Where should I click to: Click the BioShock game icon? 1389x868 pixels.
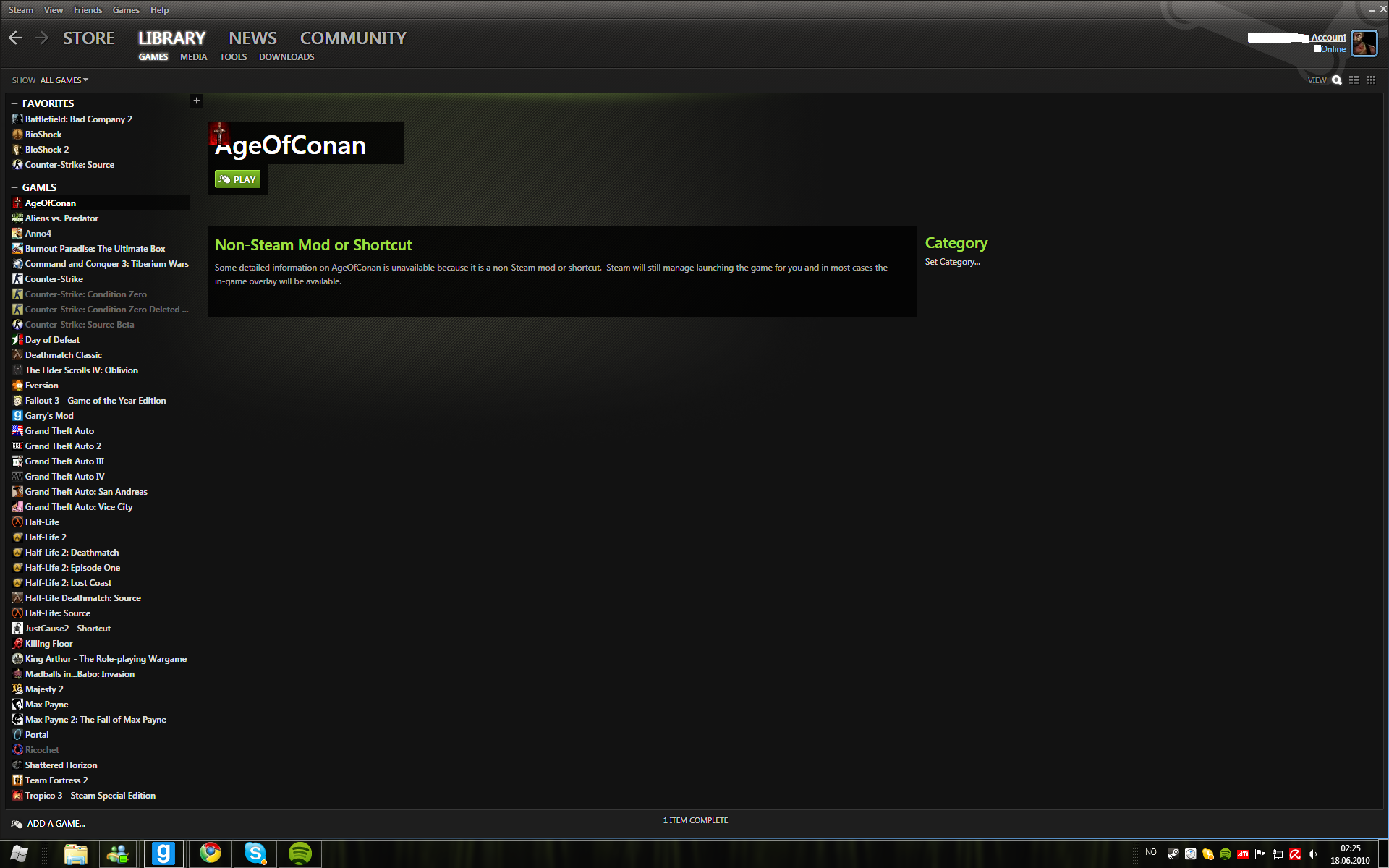[17, 135]
